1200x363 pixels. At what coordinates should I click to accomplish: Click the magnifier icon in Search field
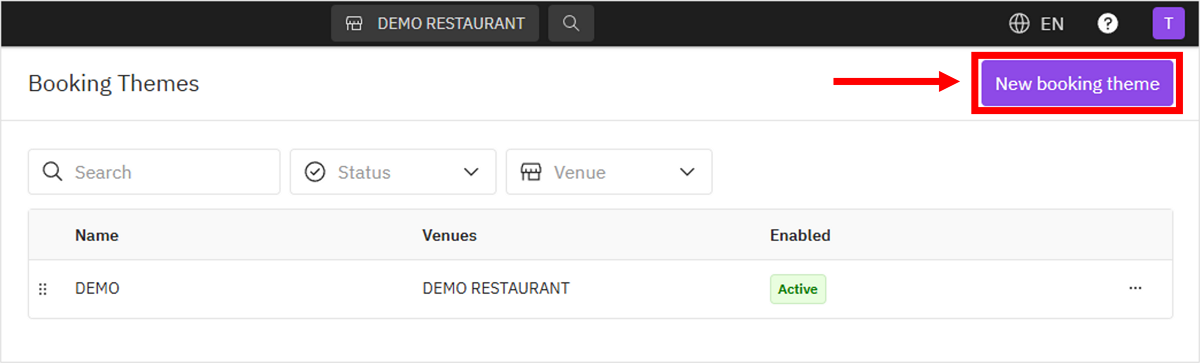[53, 172]
